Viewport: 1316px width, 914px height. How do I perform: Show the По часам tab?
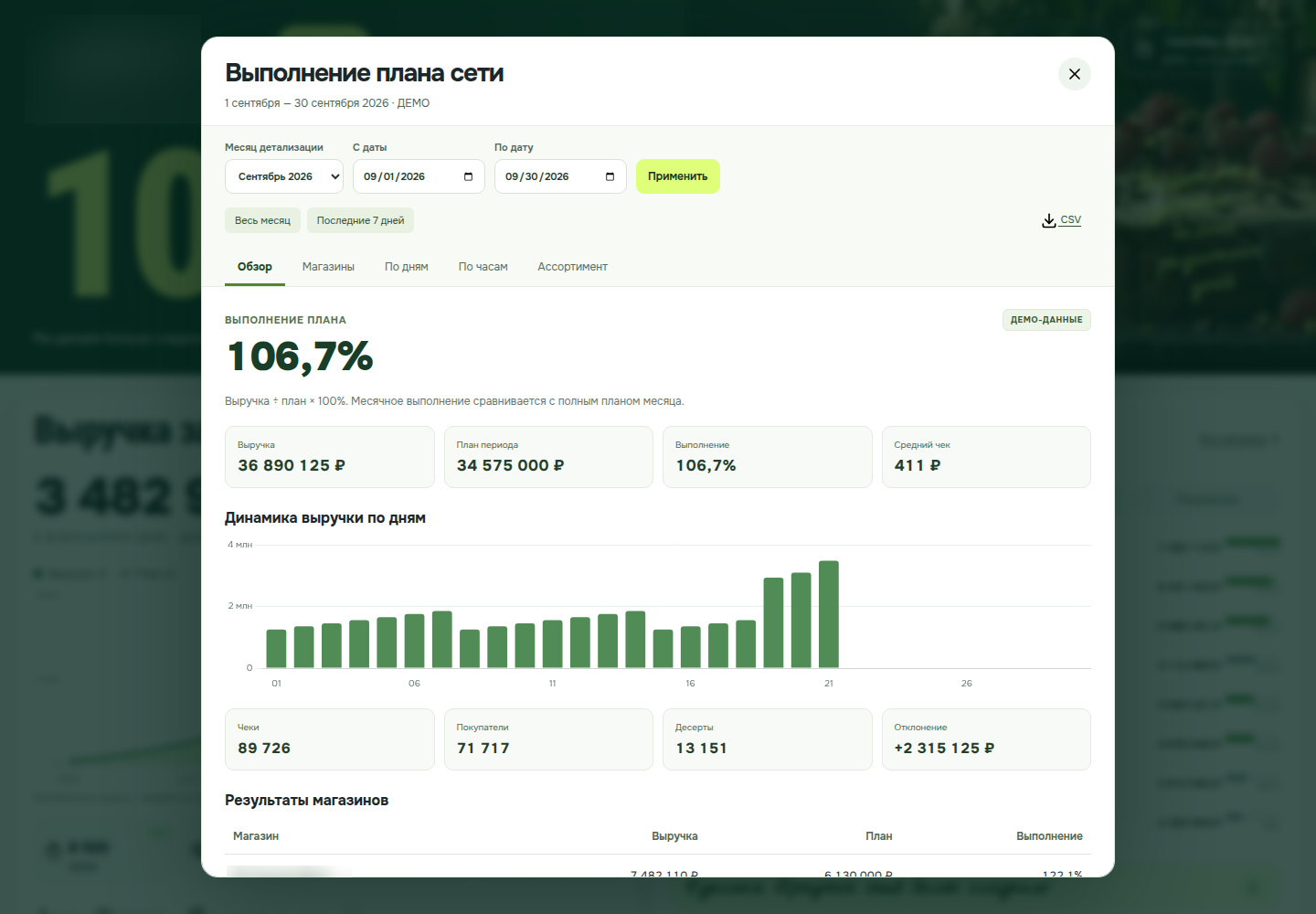coord(483,267)
